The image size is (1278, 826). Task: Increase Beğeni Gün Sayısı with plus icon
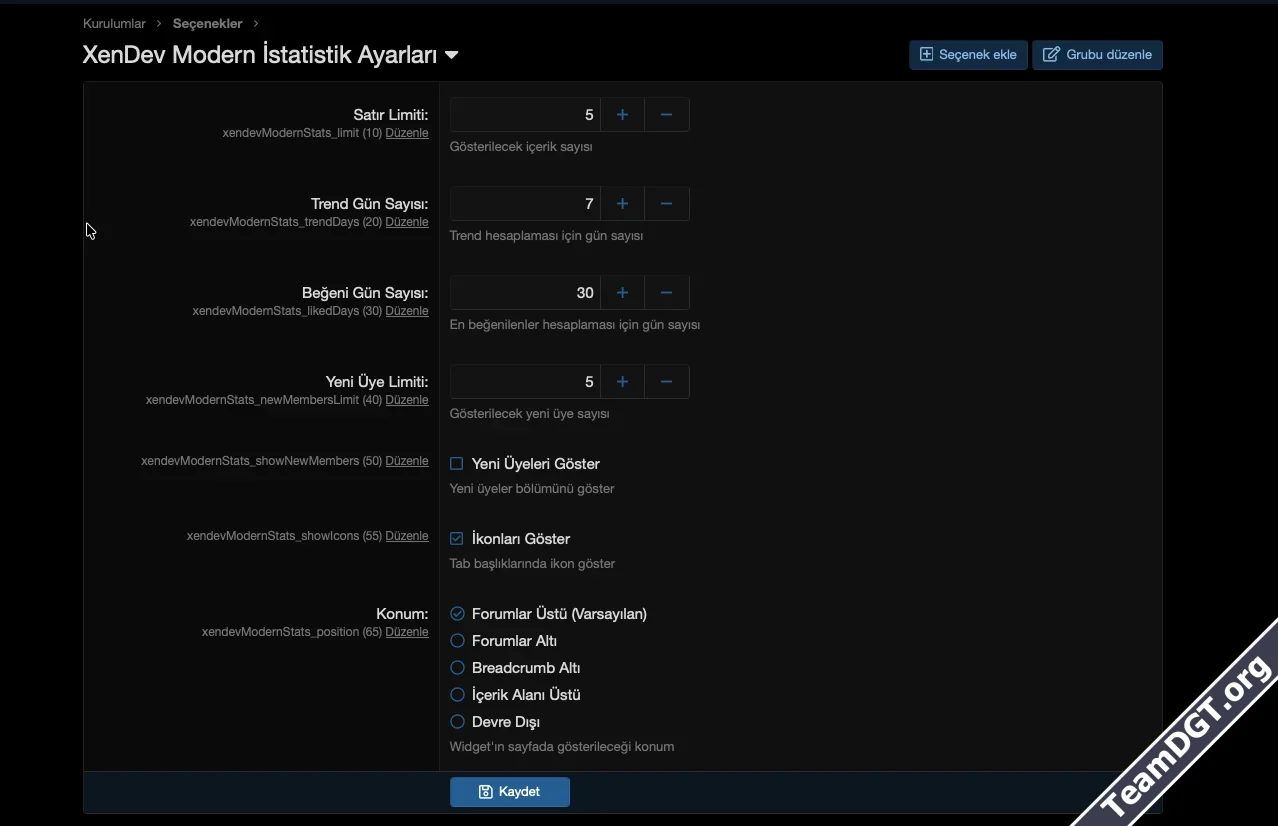(622, 293)
